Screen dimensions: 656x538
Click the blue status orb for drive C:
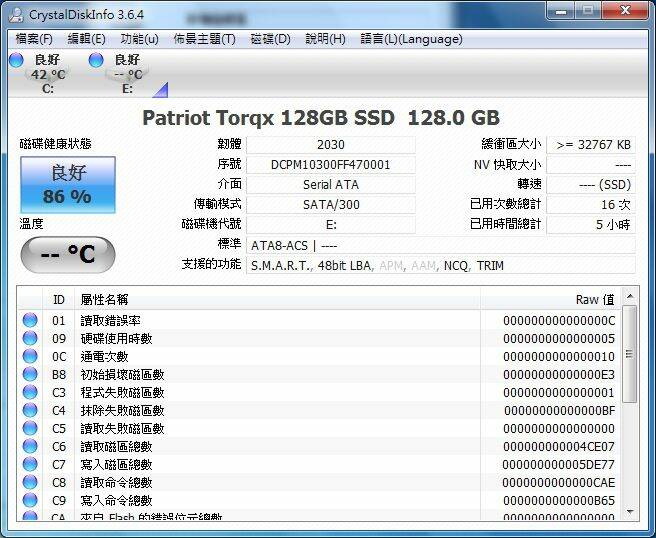pos(16,60)
